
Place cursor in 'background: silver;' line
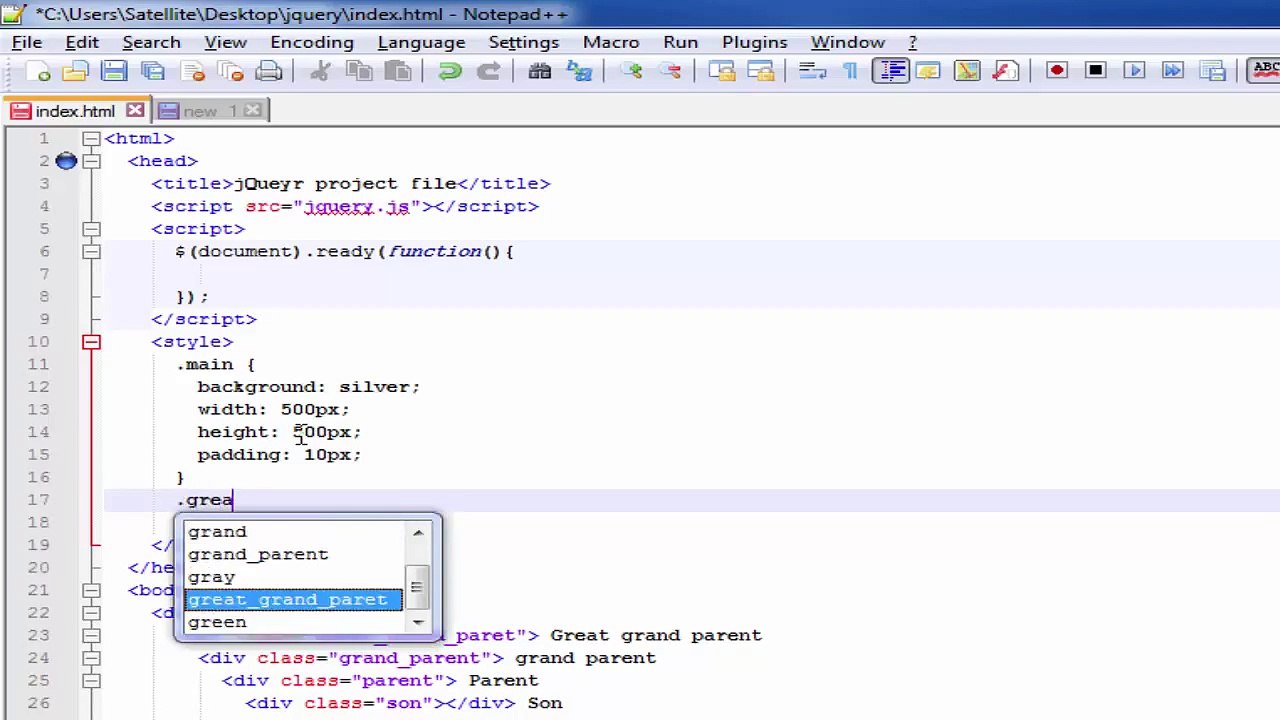click(308, 387)
